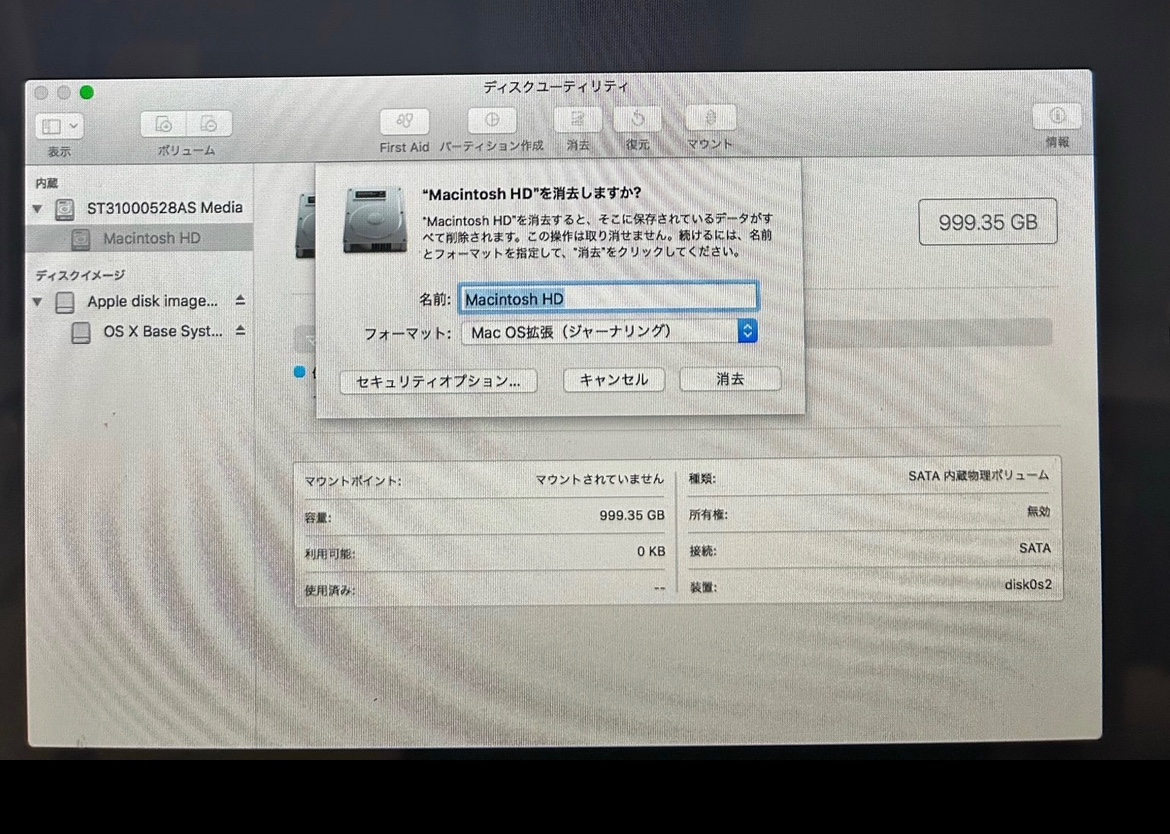The width and height of the screenshot is (1170, 834).
Task: Click the 復元 restore toolbar icon
Action: click(637, 118)
